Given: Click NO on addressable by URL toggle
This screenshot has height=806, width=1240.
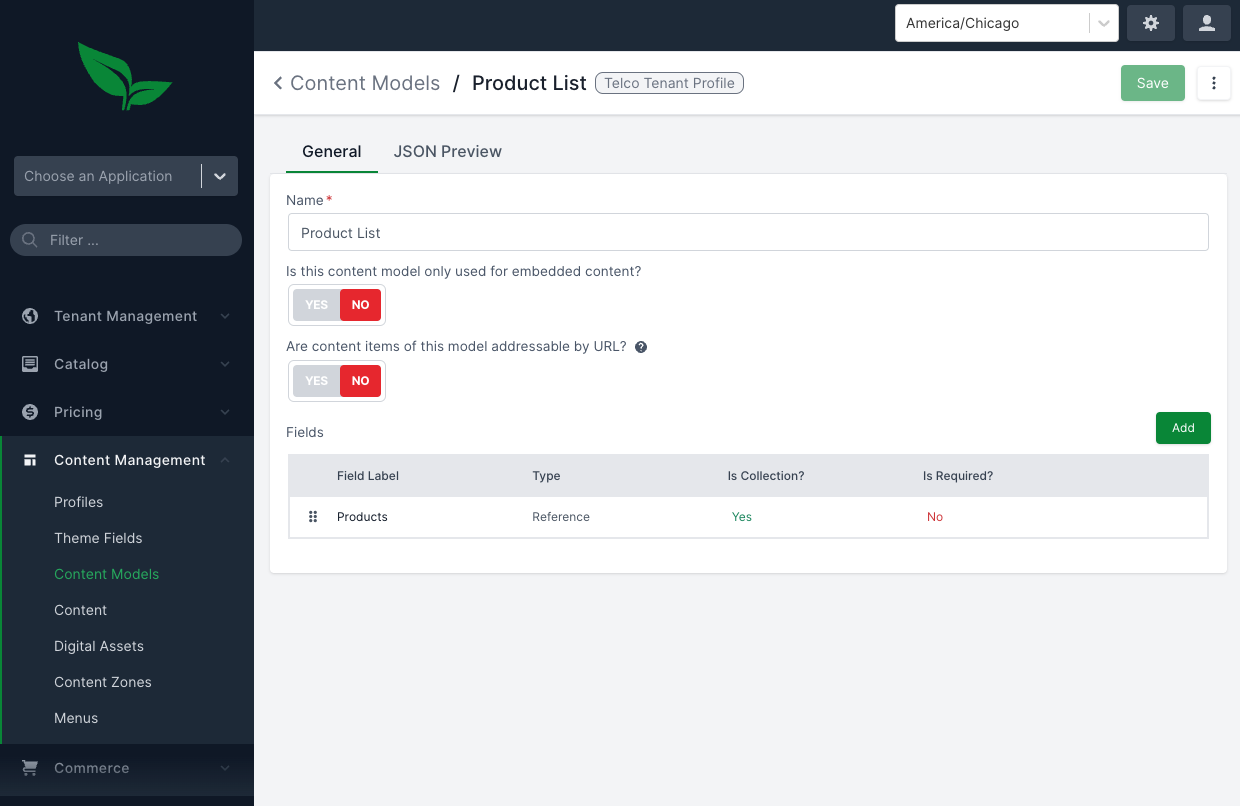Looking at the screenshot, I should [x=360, y=381].
